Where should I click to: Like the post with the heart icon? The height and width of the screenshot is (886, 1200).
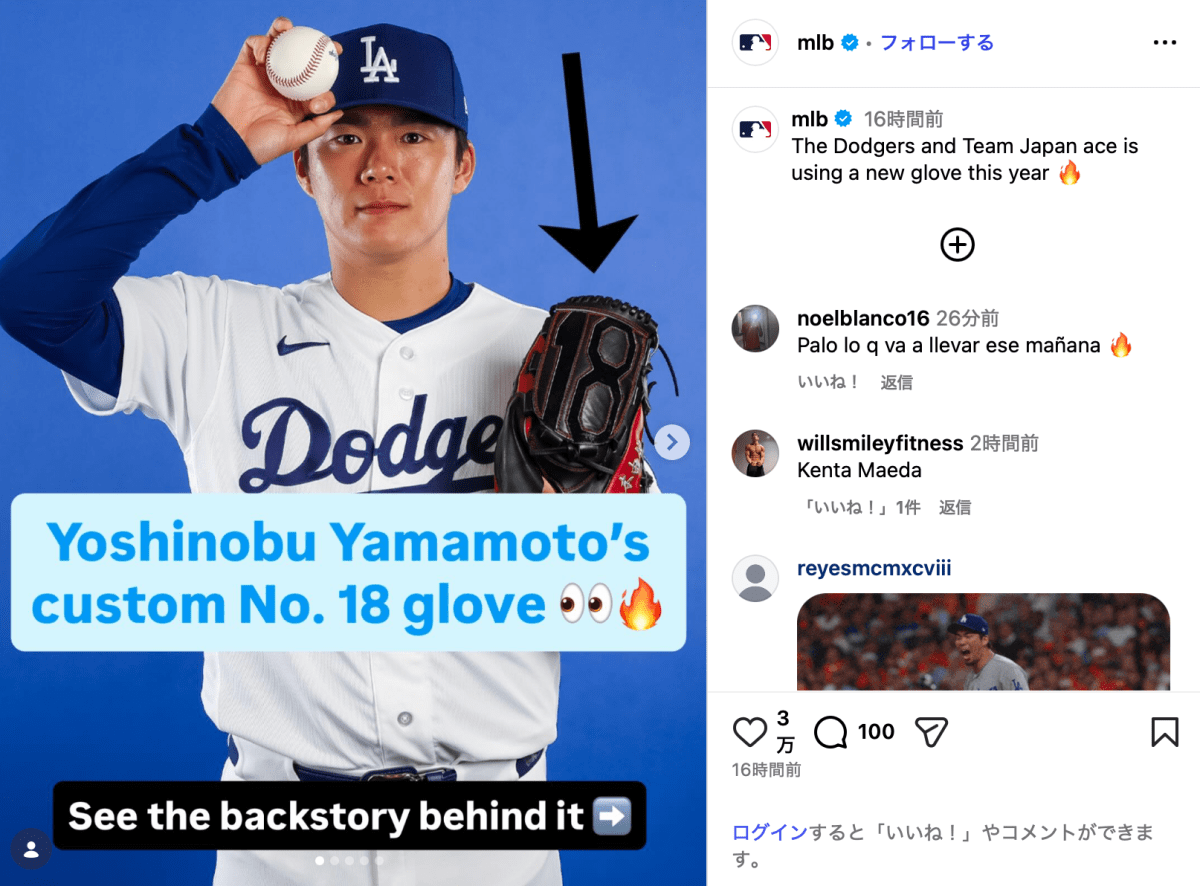[x=750, y=733]
